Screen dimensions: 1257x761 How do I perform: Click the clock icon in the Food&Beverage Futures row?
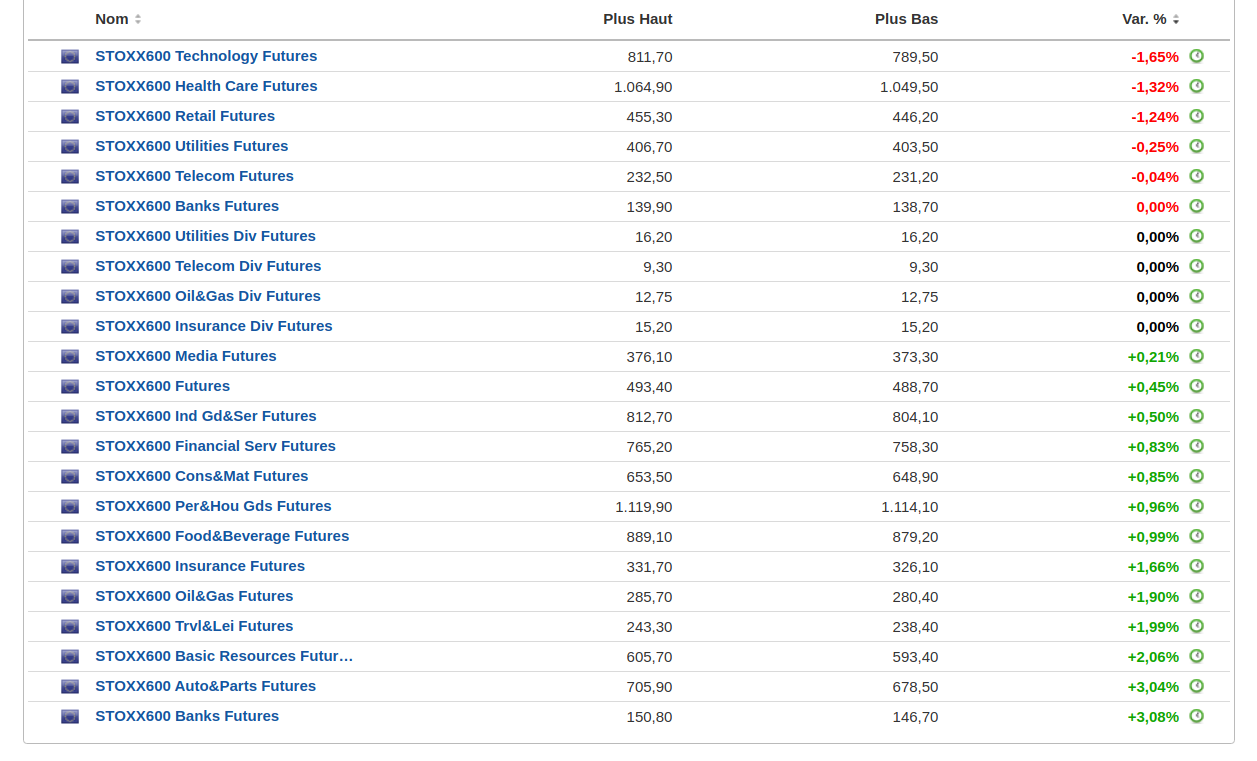click(x=1196, y=536)
